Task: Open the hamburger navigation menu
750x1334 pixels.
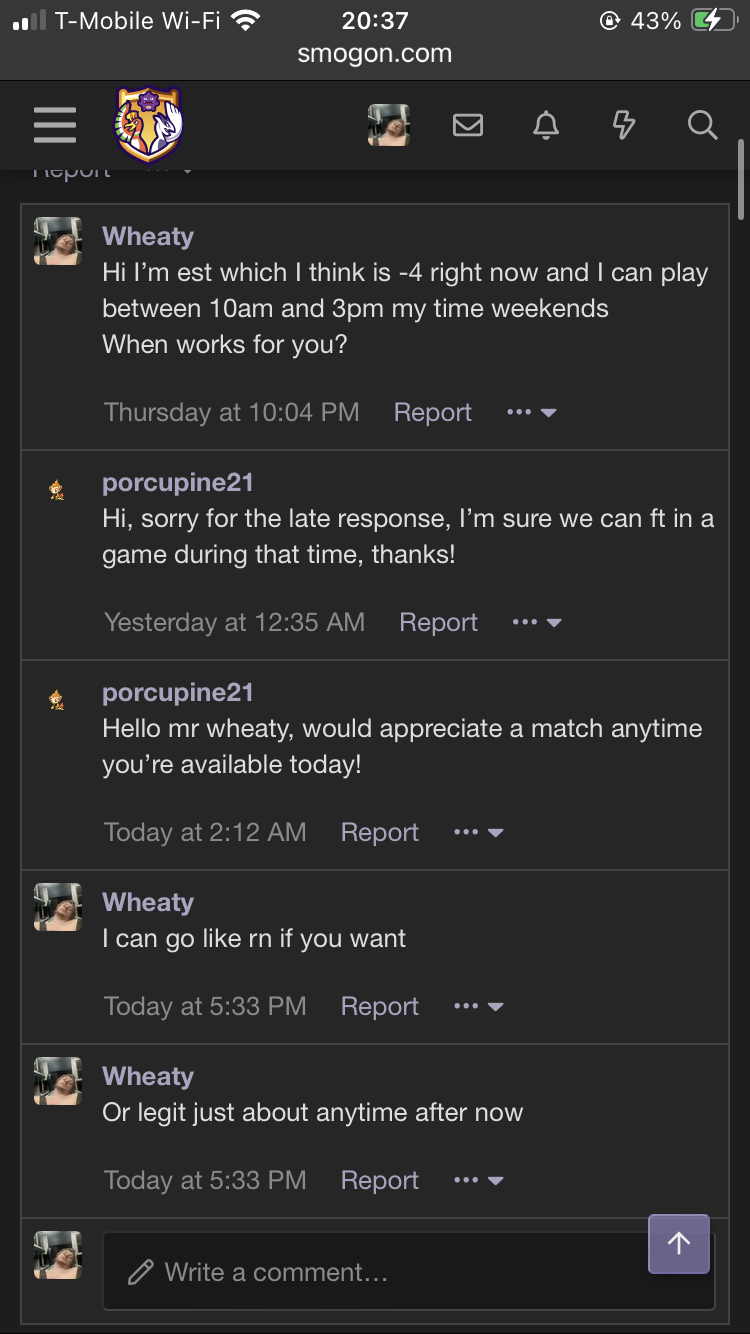Action: pos(55,125)
